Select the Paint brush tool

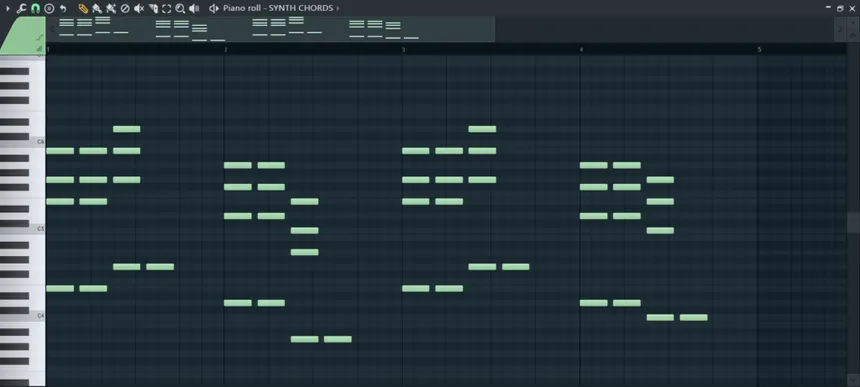[97, 9]
